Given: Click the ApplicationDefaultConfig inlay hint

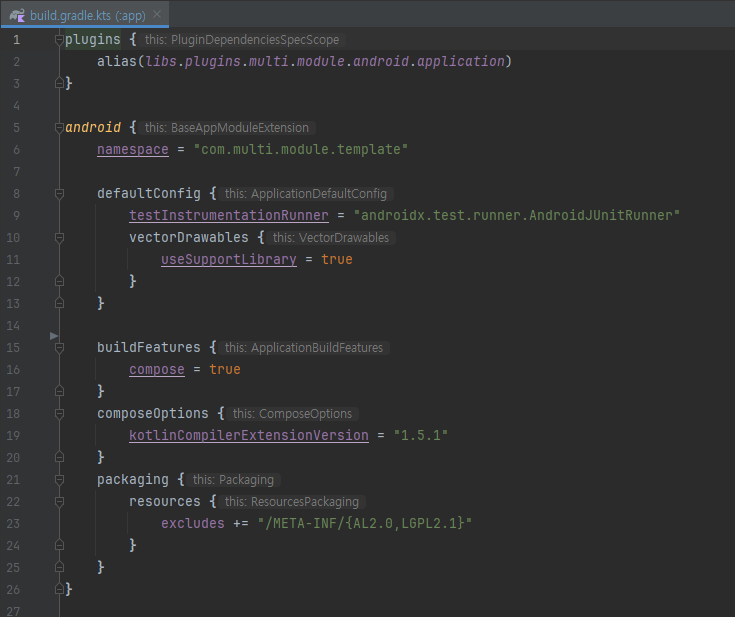Looking at the screenshot, I should 306,194.
